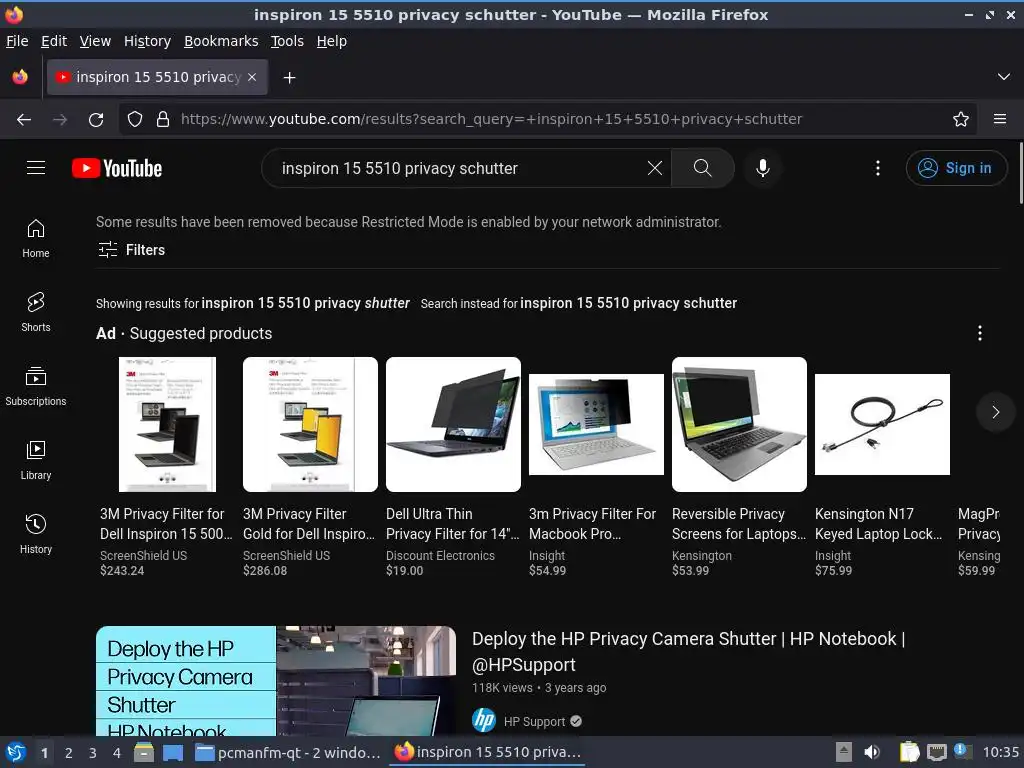Open Home in the sidebar
Image resolution: width=1024 pixels, height=768 pixels.
[36, 238]
